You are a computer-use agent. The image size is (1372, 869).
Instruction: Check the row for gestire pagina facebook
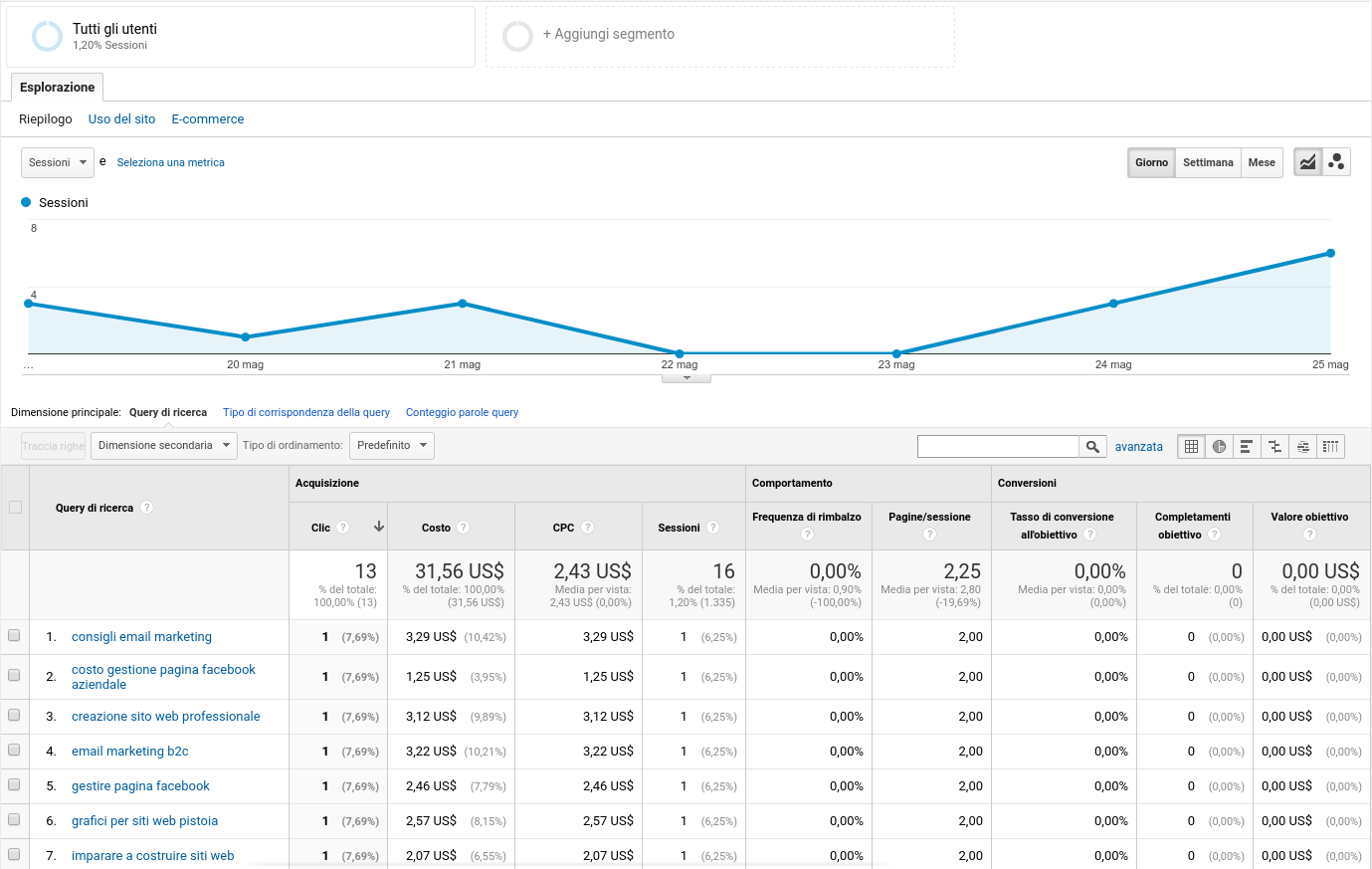pyautogui.click(x=14, y=784)
